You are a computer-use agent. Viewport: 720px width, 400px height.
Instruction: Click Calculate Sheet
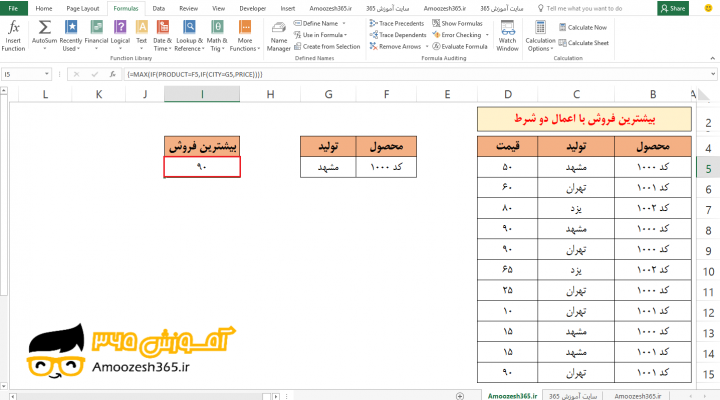point(584,43)
